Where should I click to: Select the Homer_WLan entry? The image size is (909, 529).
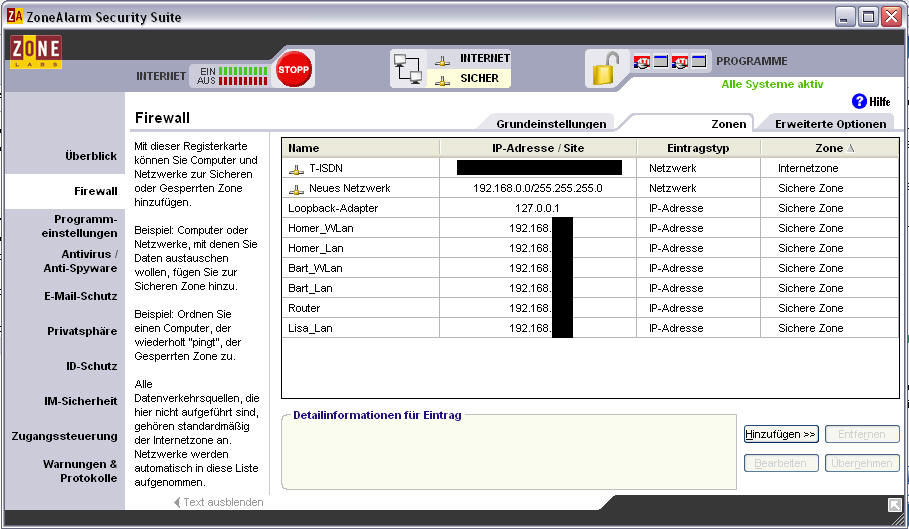pyautogui.click(x=321, y=228)
